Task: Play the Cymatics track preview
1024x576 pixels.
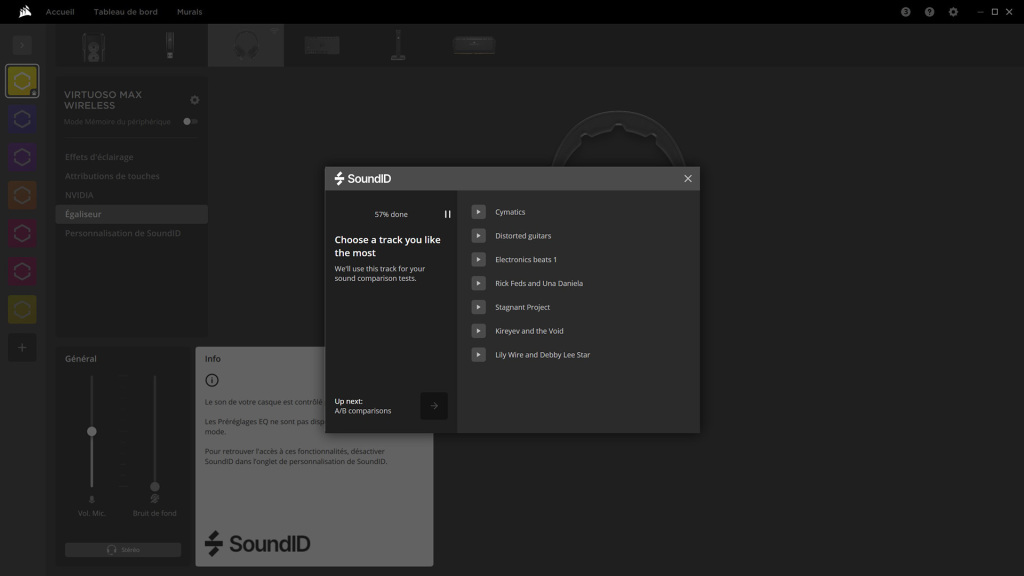Action: pyautogui.click(x=478, y=212)
